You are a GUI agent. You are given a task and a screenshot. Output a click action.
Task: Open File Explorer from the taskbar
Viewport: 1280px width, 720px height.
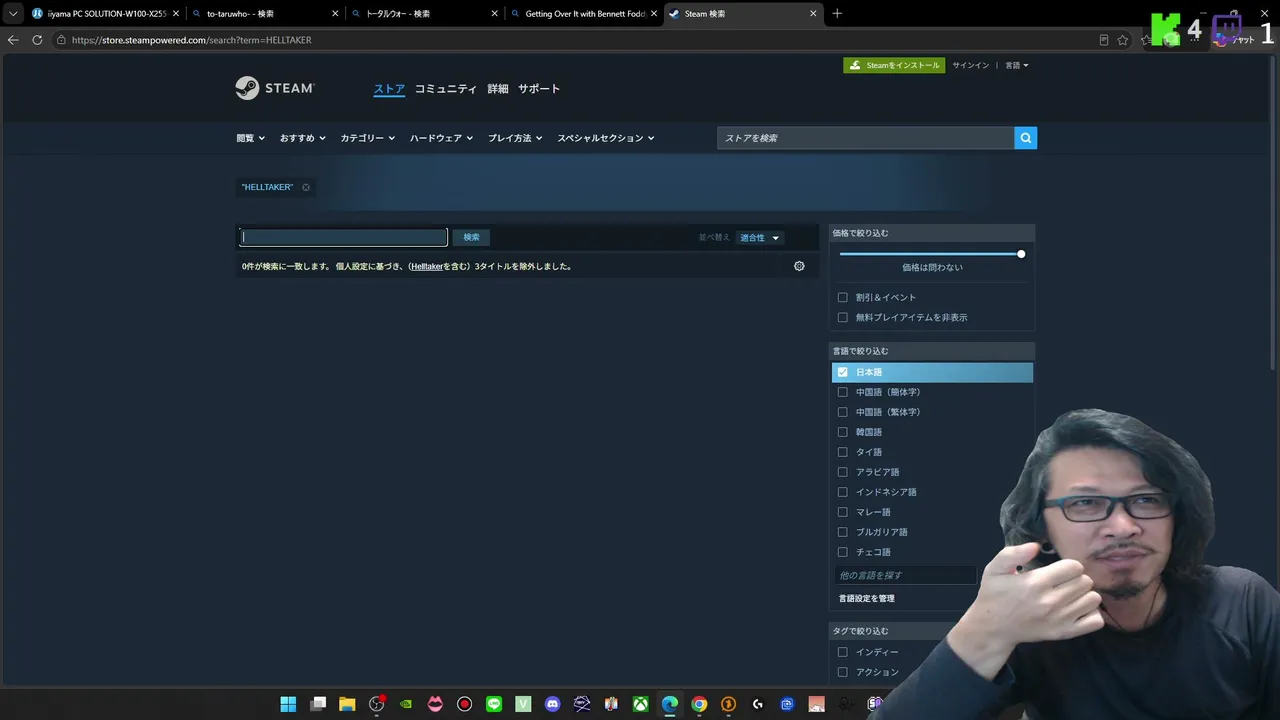point(347,704)
